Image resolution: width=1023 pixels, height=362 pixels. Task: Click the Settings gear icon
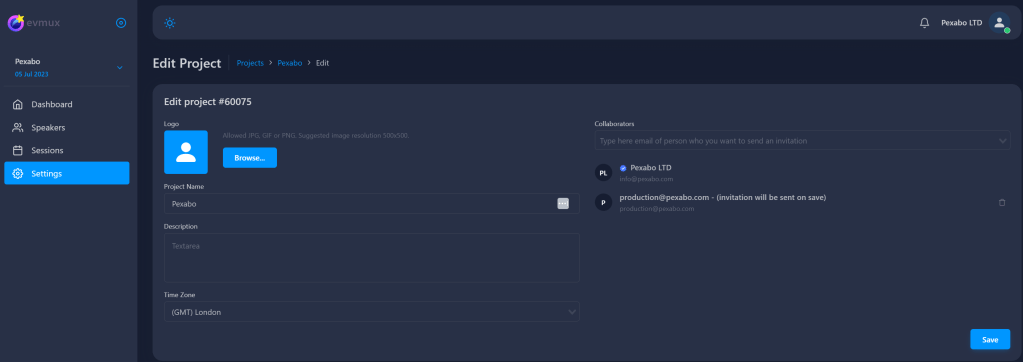18,173
